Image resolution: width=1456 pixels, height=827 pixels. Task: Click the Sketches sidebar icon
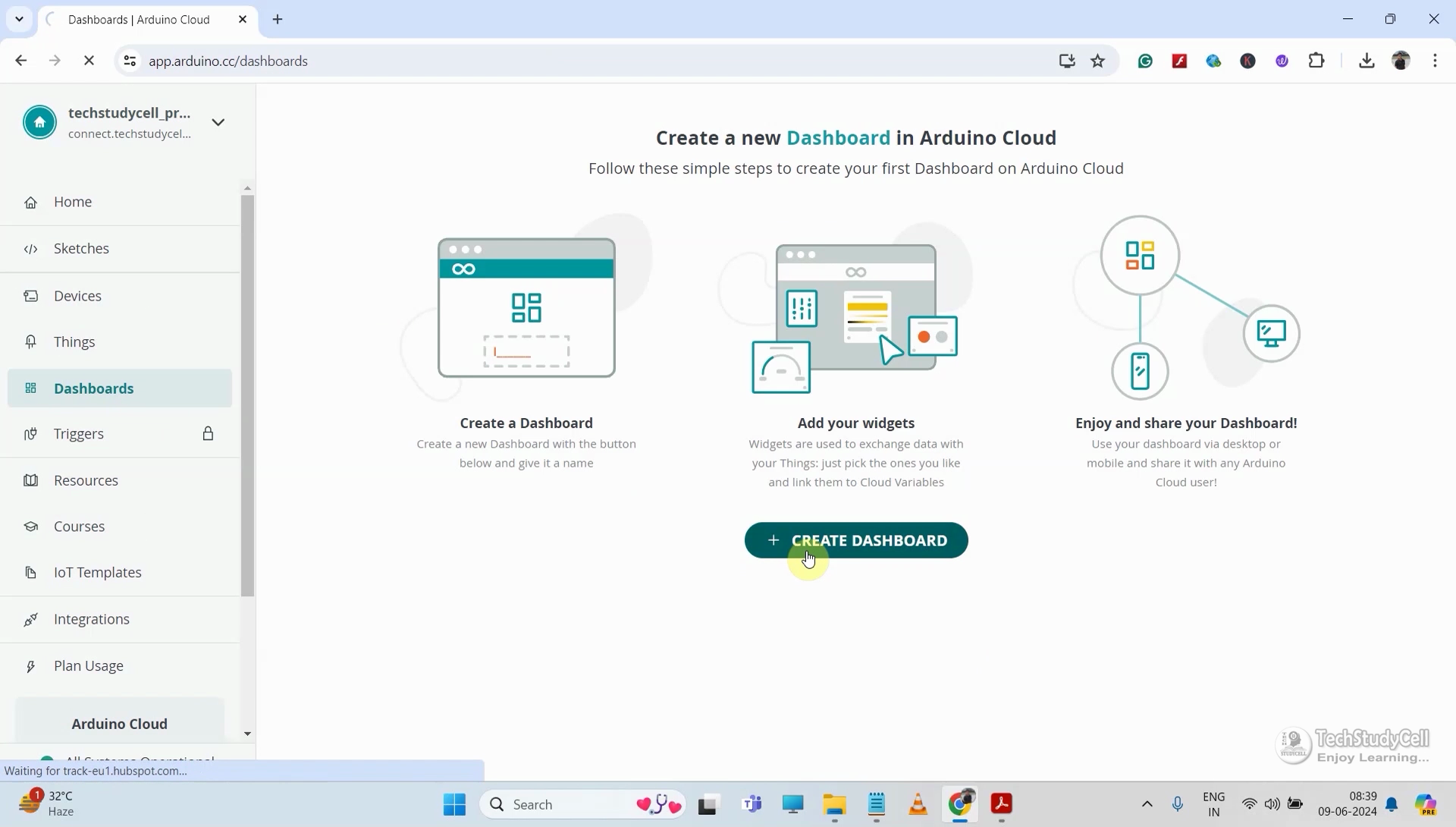pyautogui.click(x=31, y=248)
